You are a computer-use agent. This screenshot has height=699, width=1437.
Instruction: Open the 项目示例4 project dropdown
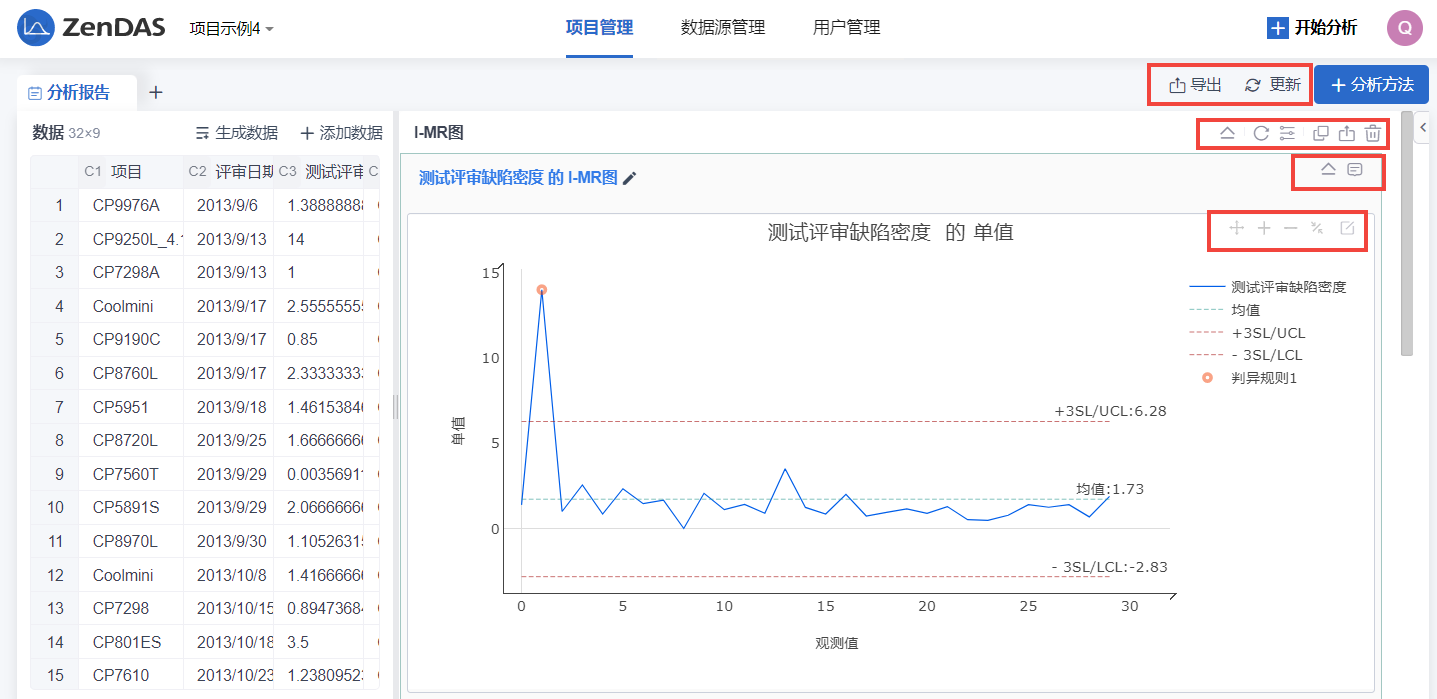click(232, 29)
